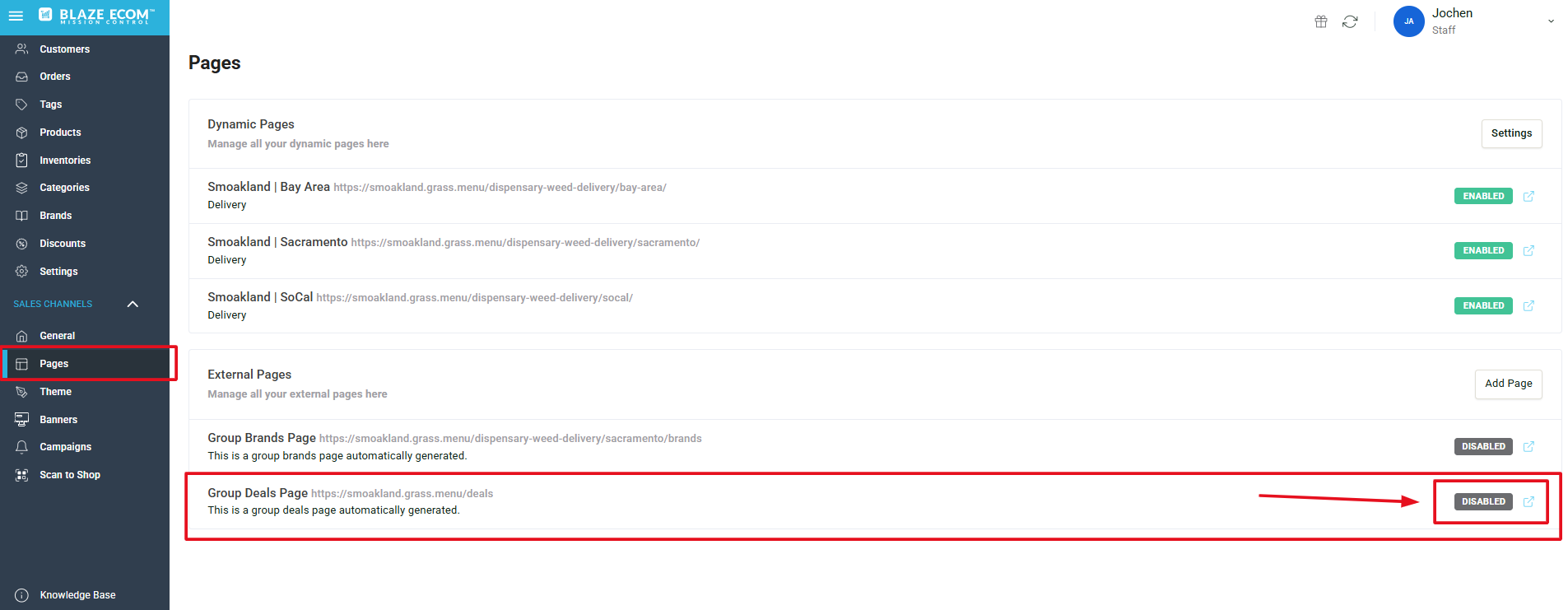
Task: Click the Dynamic Pages Settings button
Action: pyautogui.click(x=1511, y=133)
